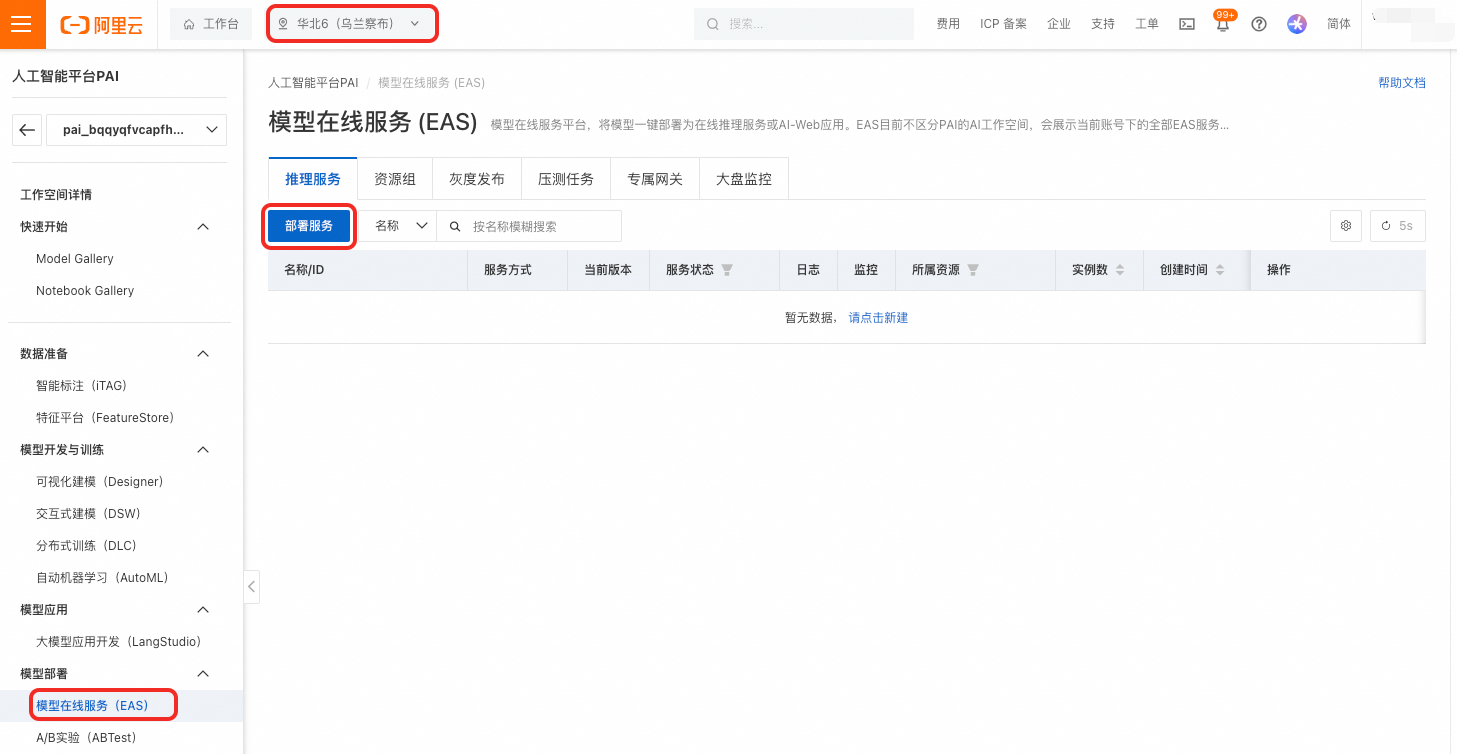The height and width of the screenshot is (754, 1457).
Task: Open workspace details in sidebar
Action: [56, 195]
